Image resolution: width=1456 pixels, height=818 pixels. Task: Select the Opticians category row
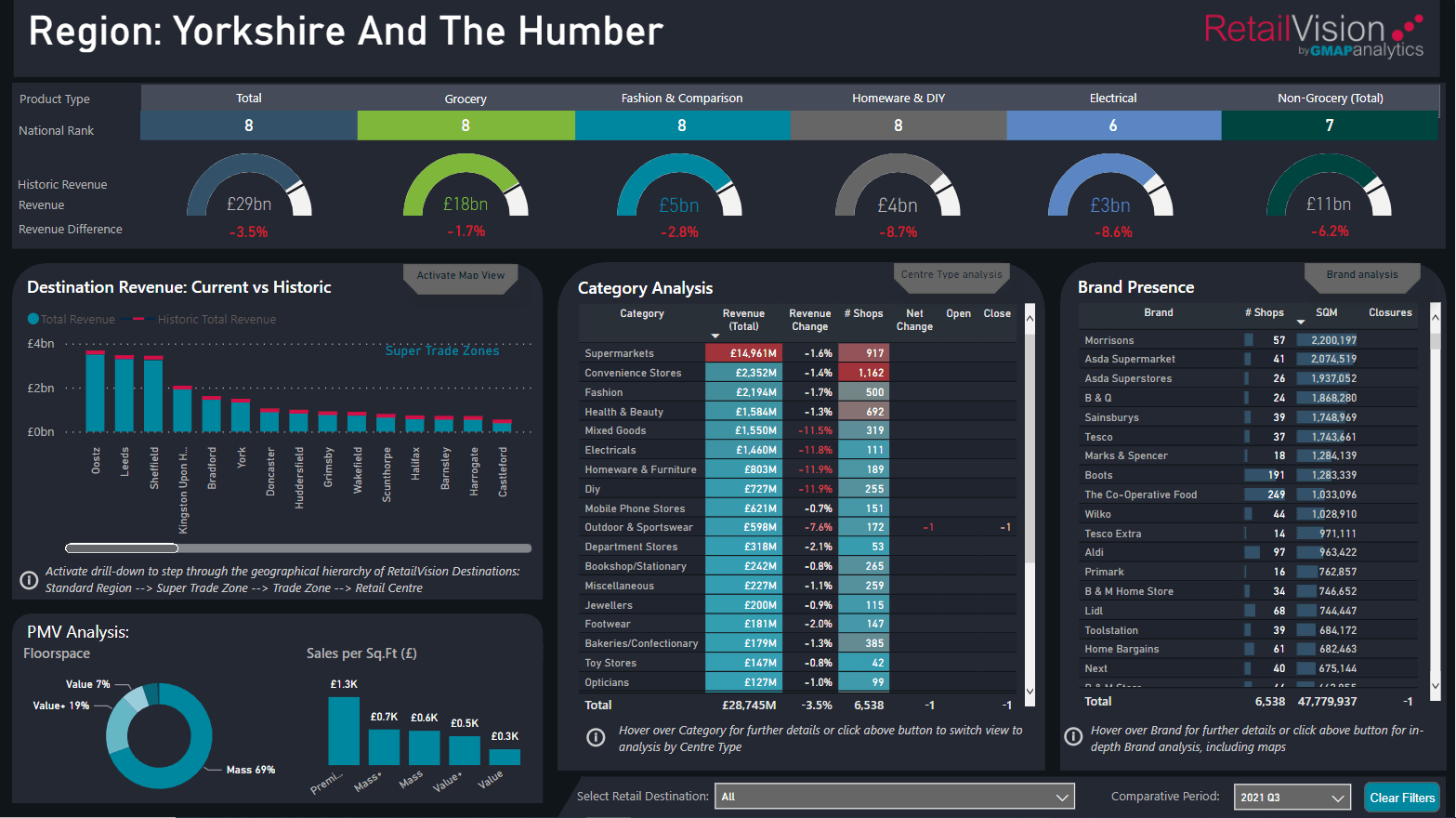797,682
